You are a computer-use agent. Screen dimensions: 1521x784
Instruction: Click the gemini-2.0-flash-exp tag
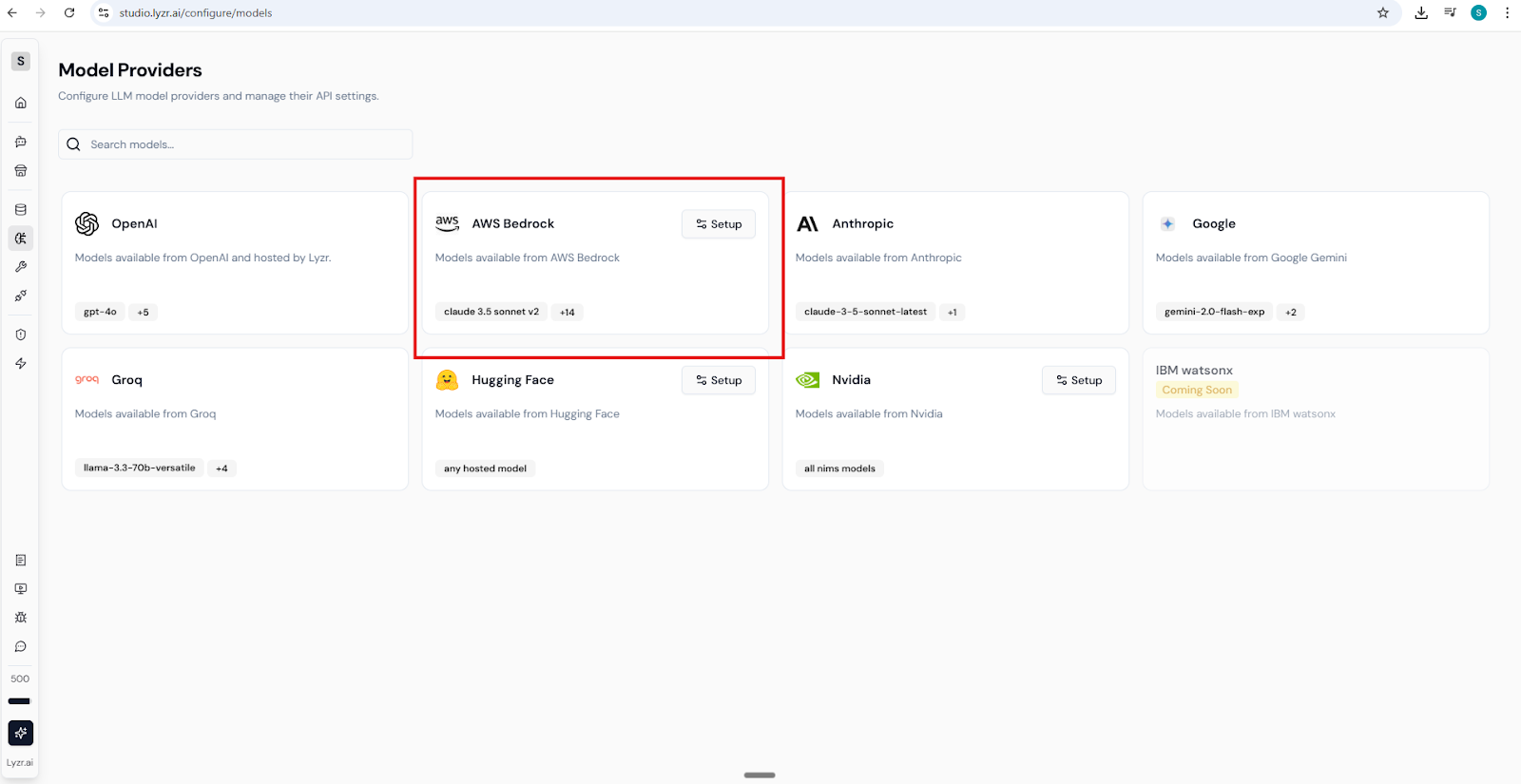tap(1214, 312)
